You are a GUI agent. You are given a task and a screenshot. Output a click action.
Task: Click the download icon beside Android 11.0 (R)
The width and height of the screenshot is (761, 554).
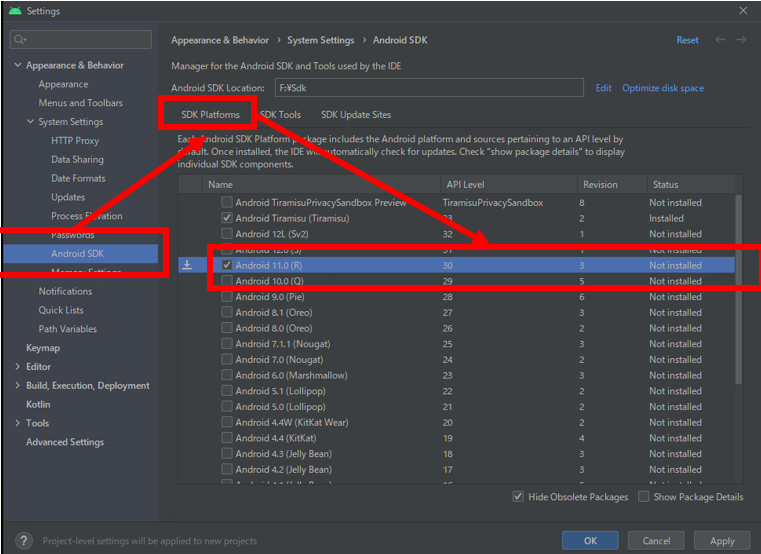tap(187, 265)
